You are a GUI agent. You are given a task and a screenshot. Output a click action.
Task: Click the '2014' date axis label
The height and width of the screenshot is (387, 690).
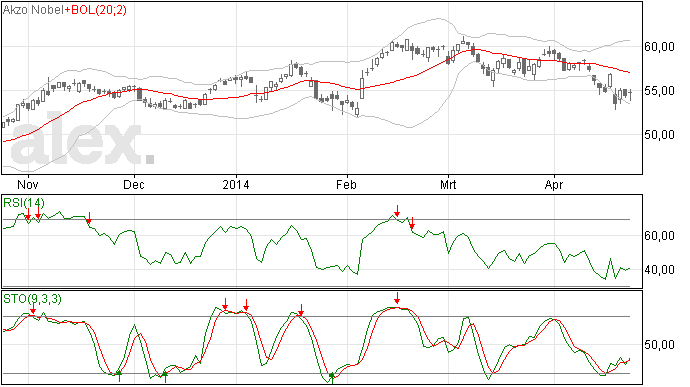[236, 185]
